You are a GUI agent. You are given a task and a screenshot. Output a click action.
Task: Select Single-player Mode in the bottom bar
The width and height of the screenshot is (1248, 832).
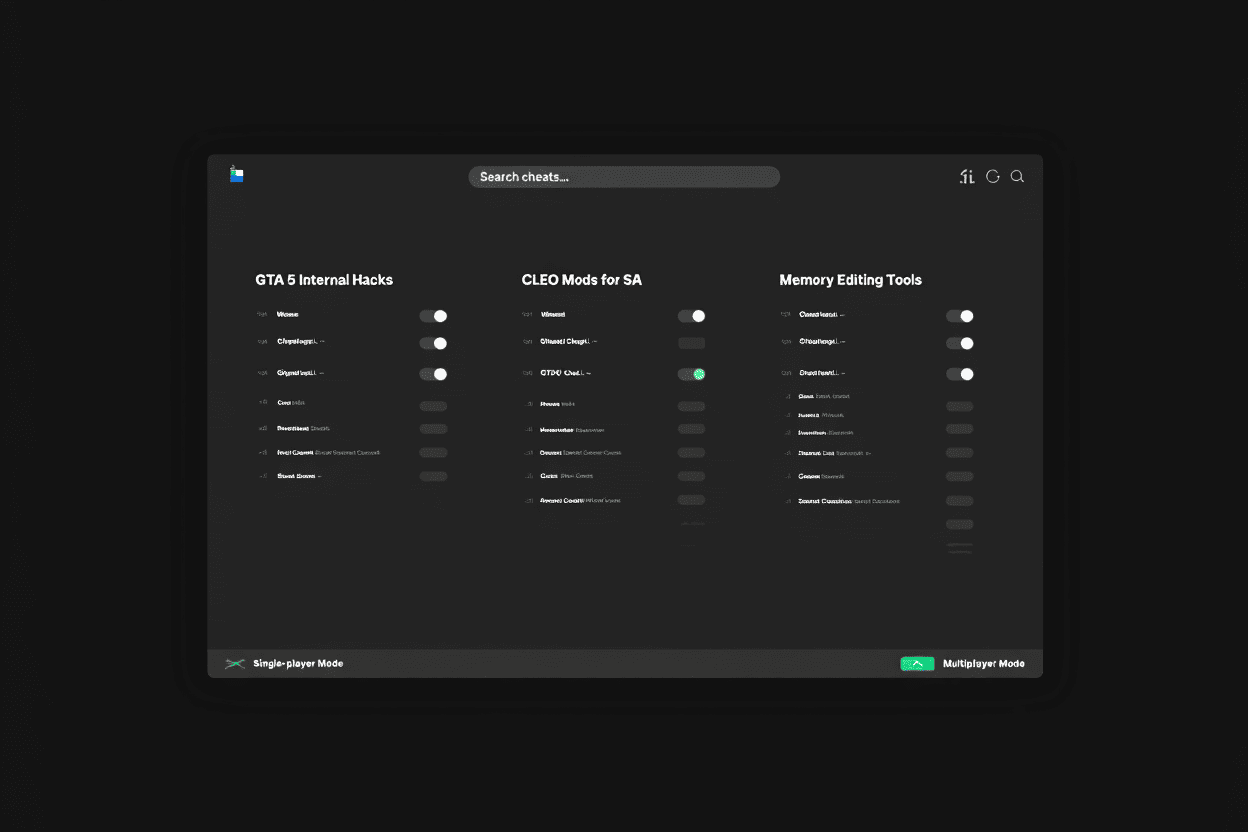(298, 664)
